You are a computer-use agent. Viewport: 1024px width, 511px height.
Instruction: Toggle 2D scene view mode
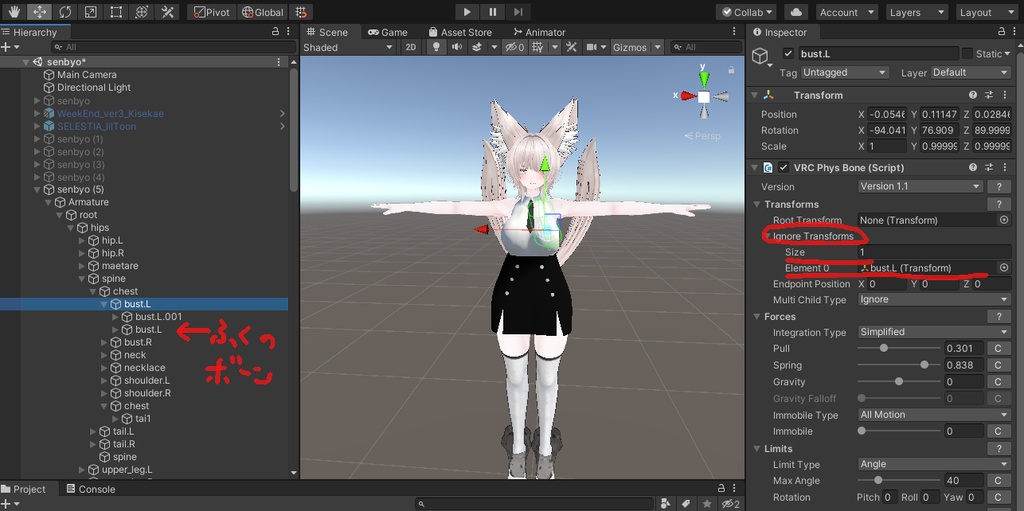[x=410, y=47]
